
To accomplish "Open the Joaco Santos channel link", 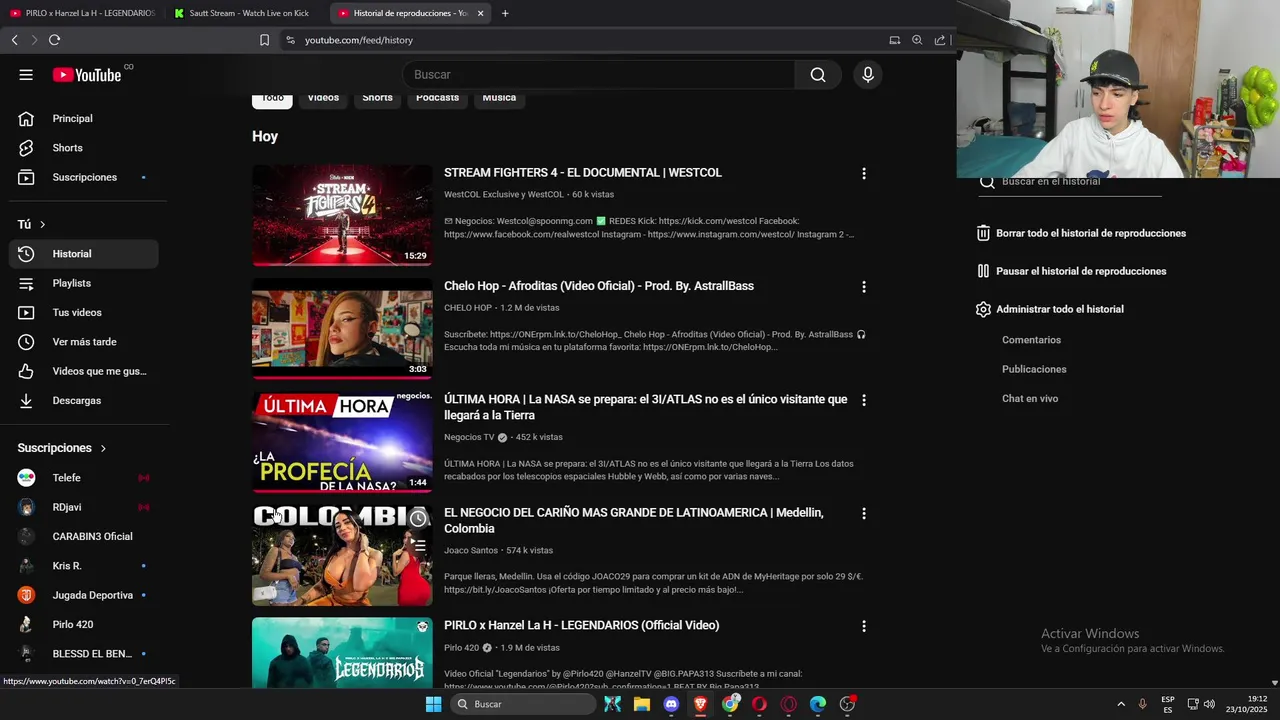I will pyautogui.click(x=471, y=551).
